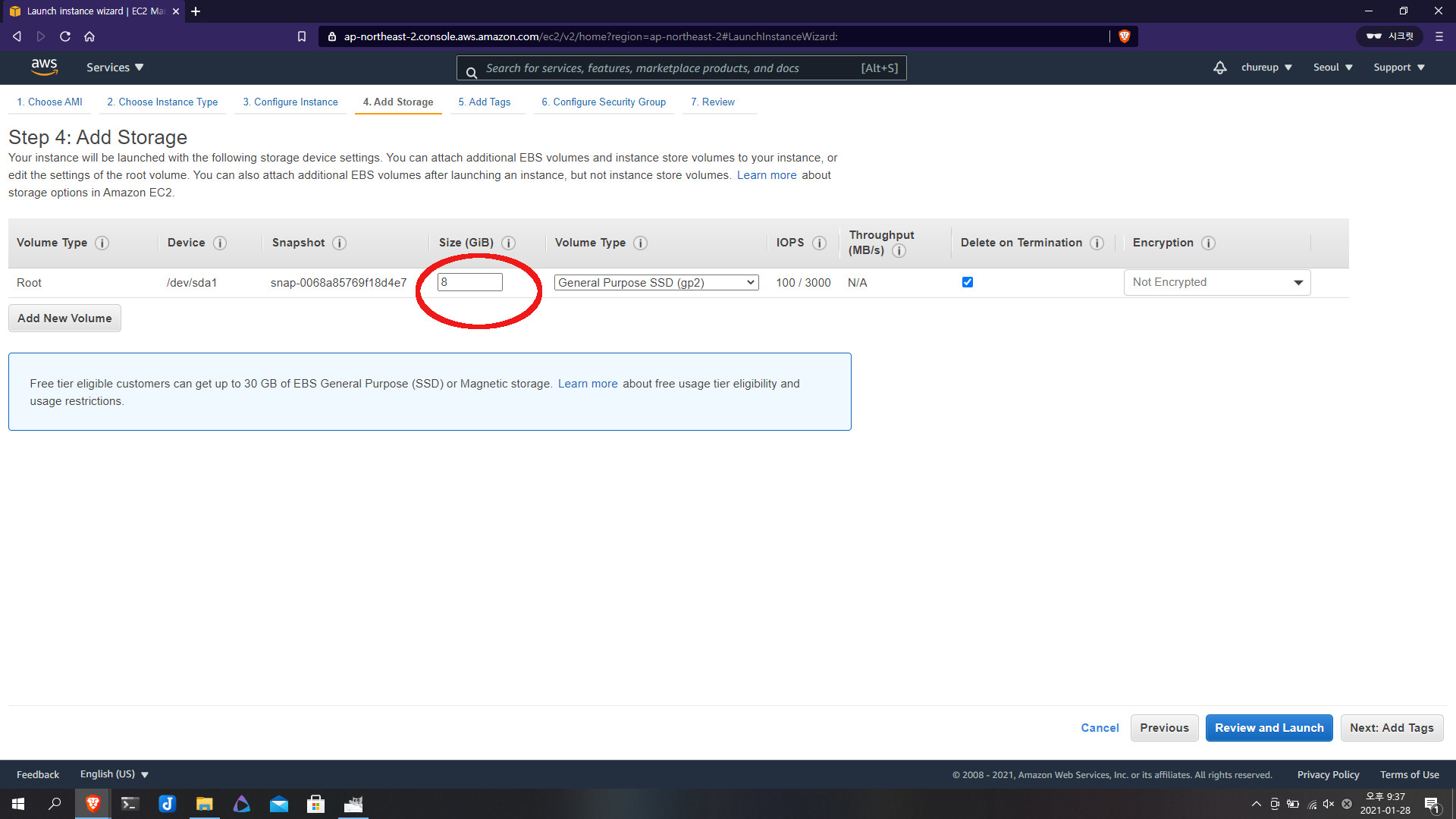
Task: Expand the Not Encrypted encryption dropdown
Action: click(1216, 282)
